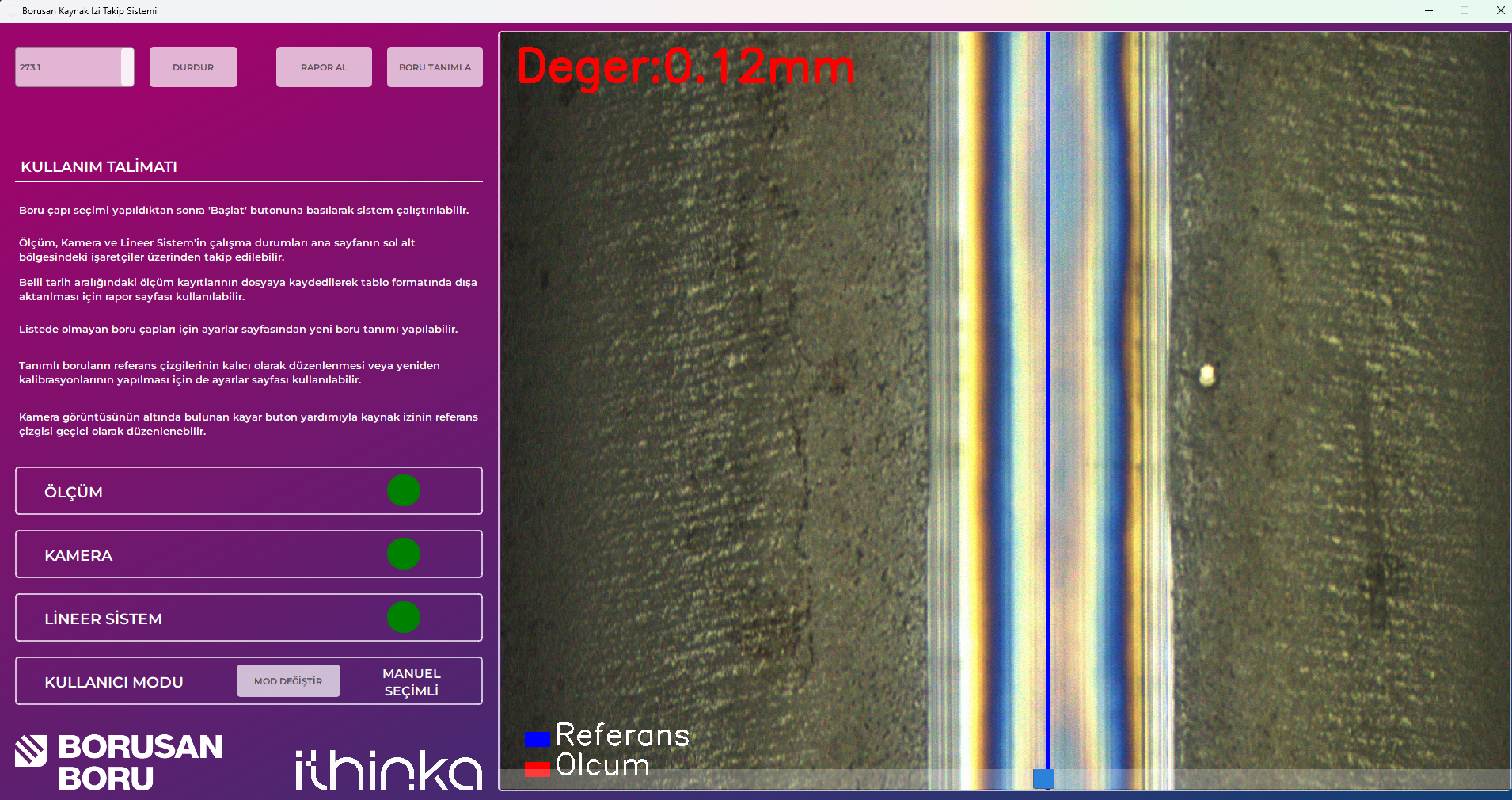Expand the KULLANIM TALİMATI section

click(x=99, y=166)
